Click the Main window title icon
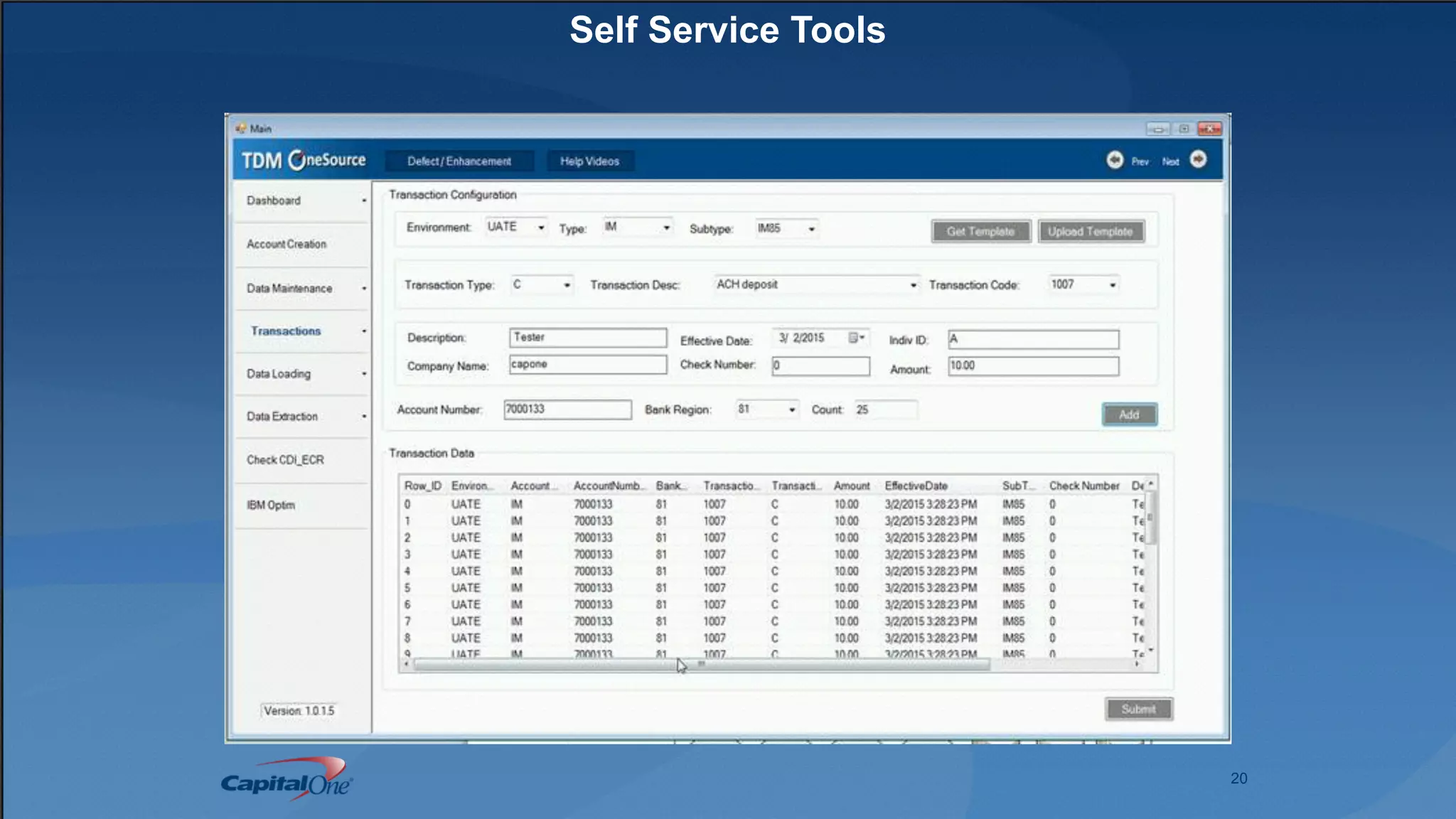This screenshot has height=819, width=1456. point(241,129)
